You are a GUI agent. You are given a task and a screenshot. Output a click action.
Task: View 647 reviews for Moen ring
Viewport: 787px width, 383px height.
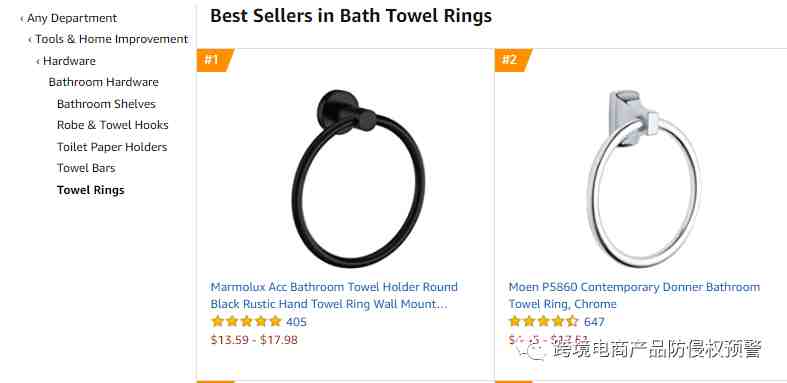(594, 322)
